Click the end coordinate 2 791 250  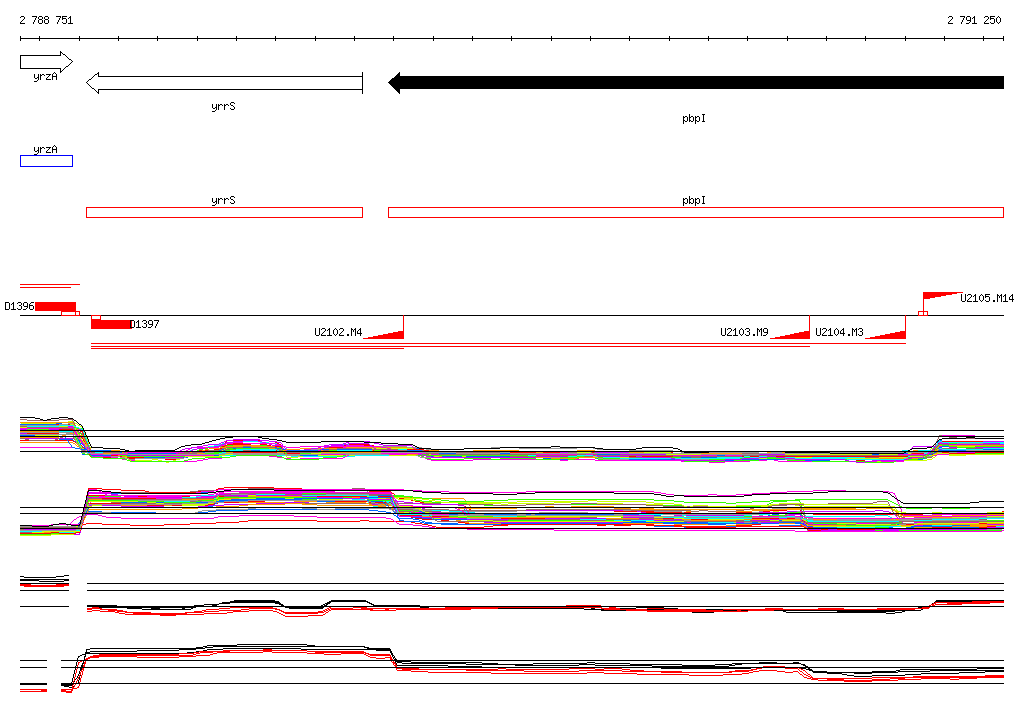pos(974,20)
